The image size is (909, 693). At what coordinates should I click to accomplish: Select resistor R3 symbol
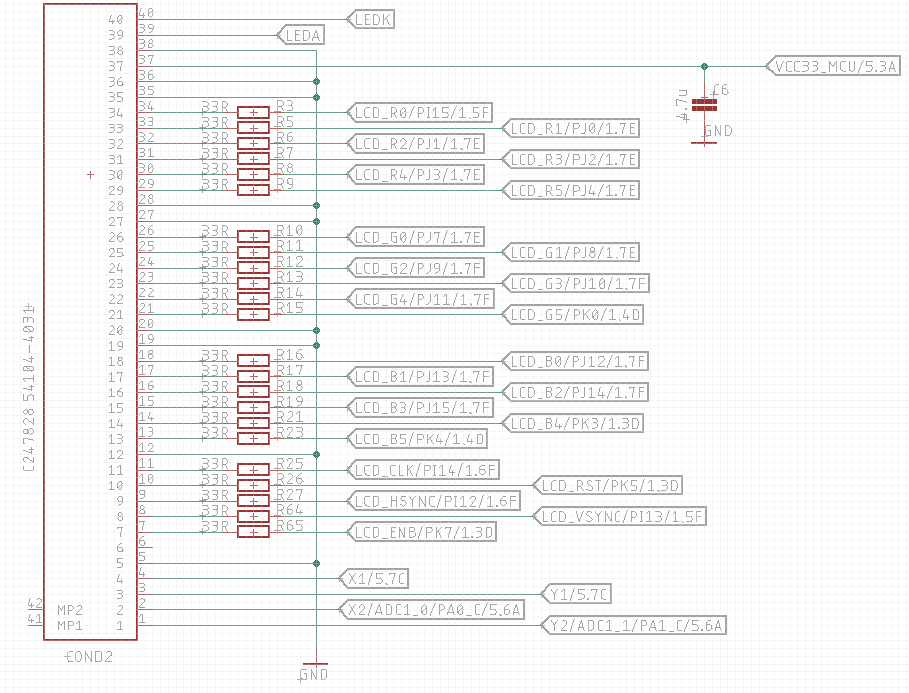pos(253,113)
